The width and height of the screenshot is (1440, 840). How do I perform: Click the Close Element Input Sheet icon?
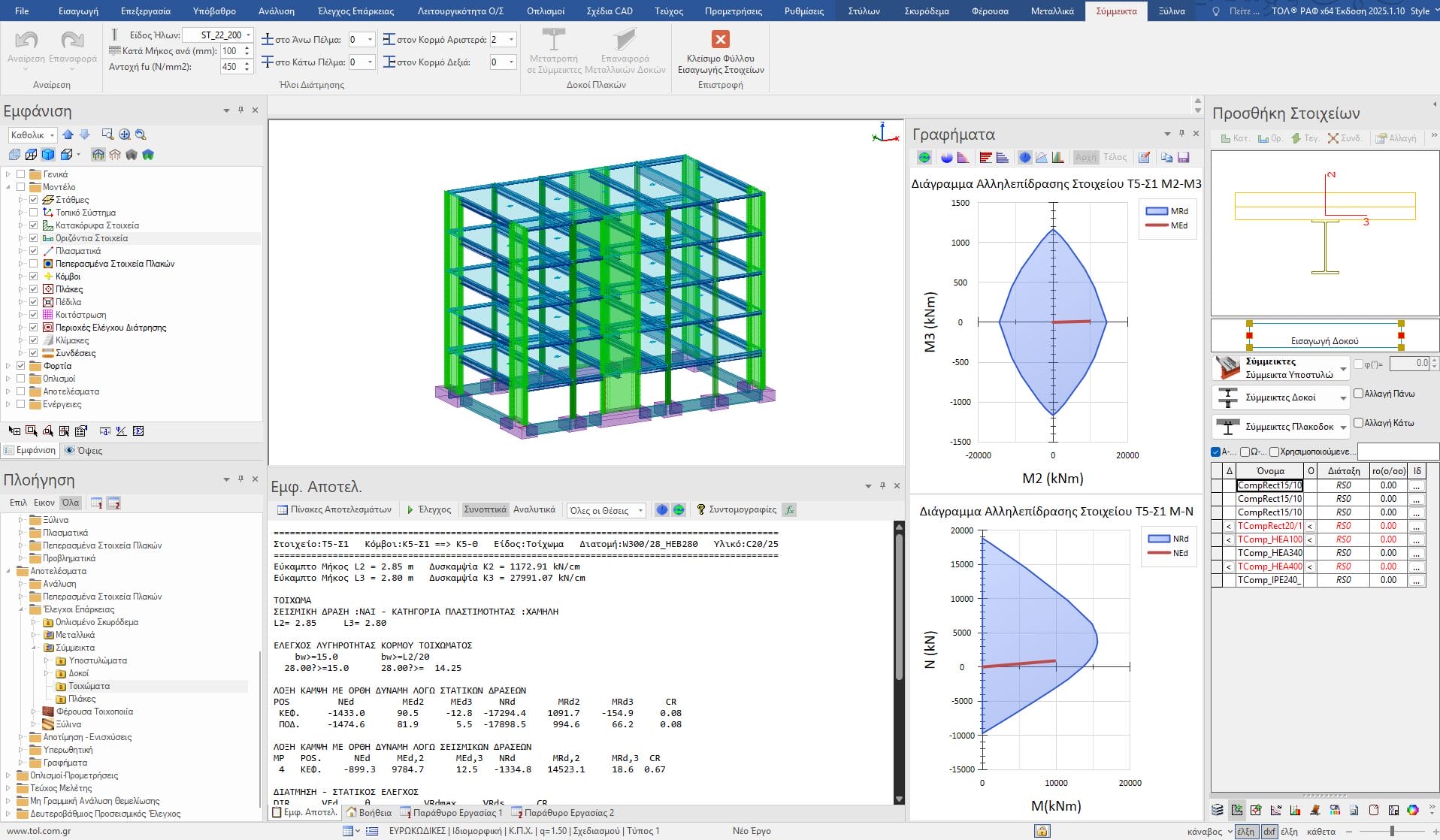click(x=720, y=40)
